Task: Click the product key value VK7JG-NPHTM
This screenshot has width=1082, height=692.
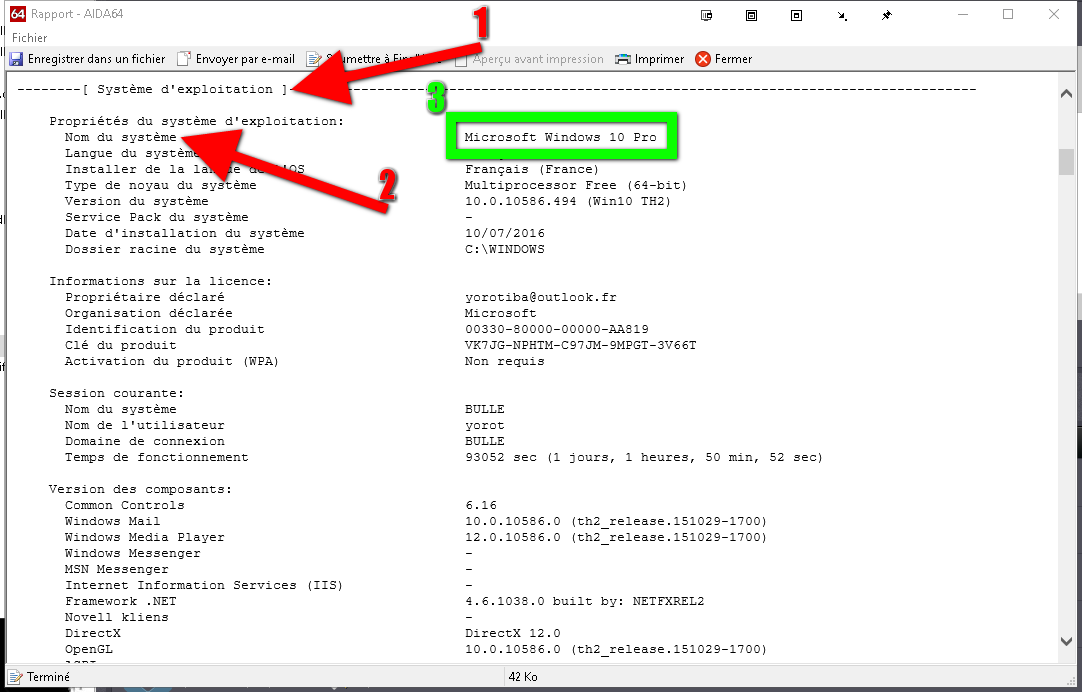Action: (580, 345)
